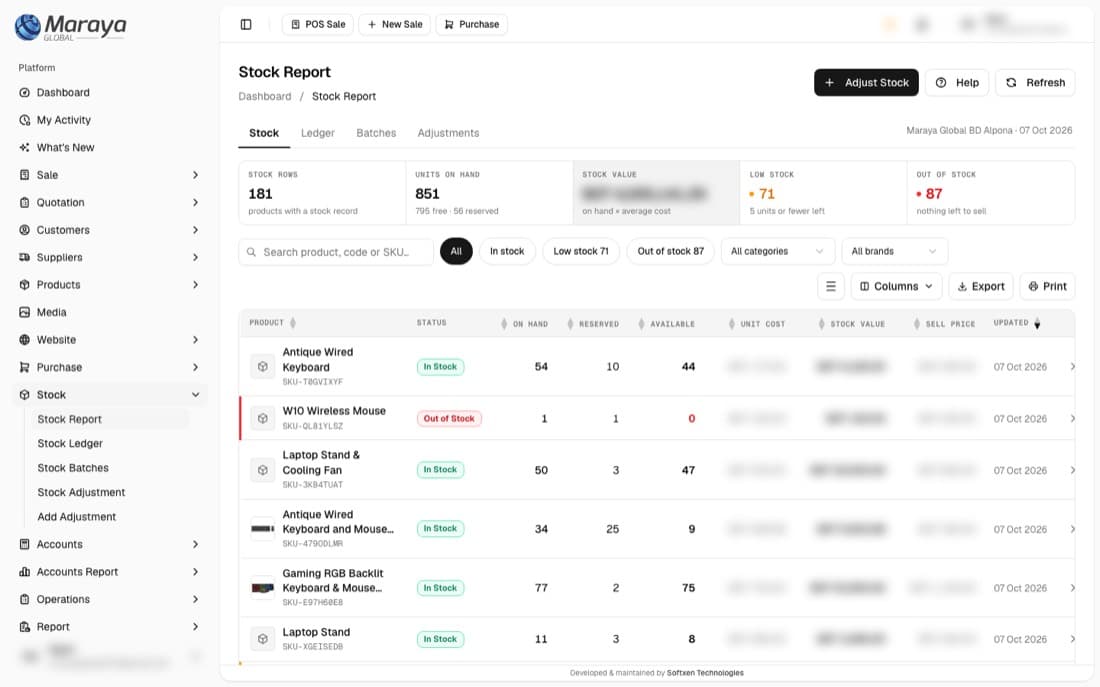Click the row density list icon
The image size is (1100, 687).
[x=831, y=286]
